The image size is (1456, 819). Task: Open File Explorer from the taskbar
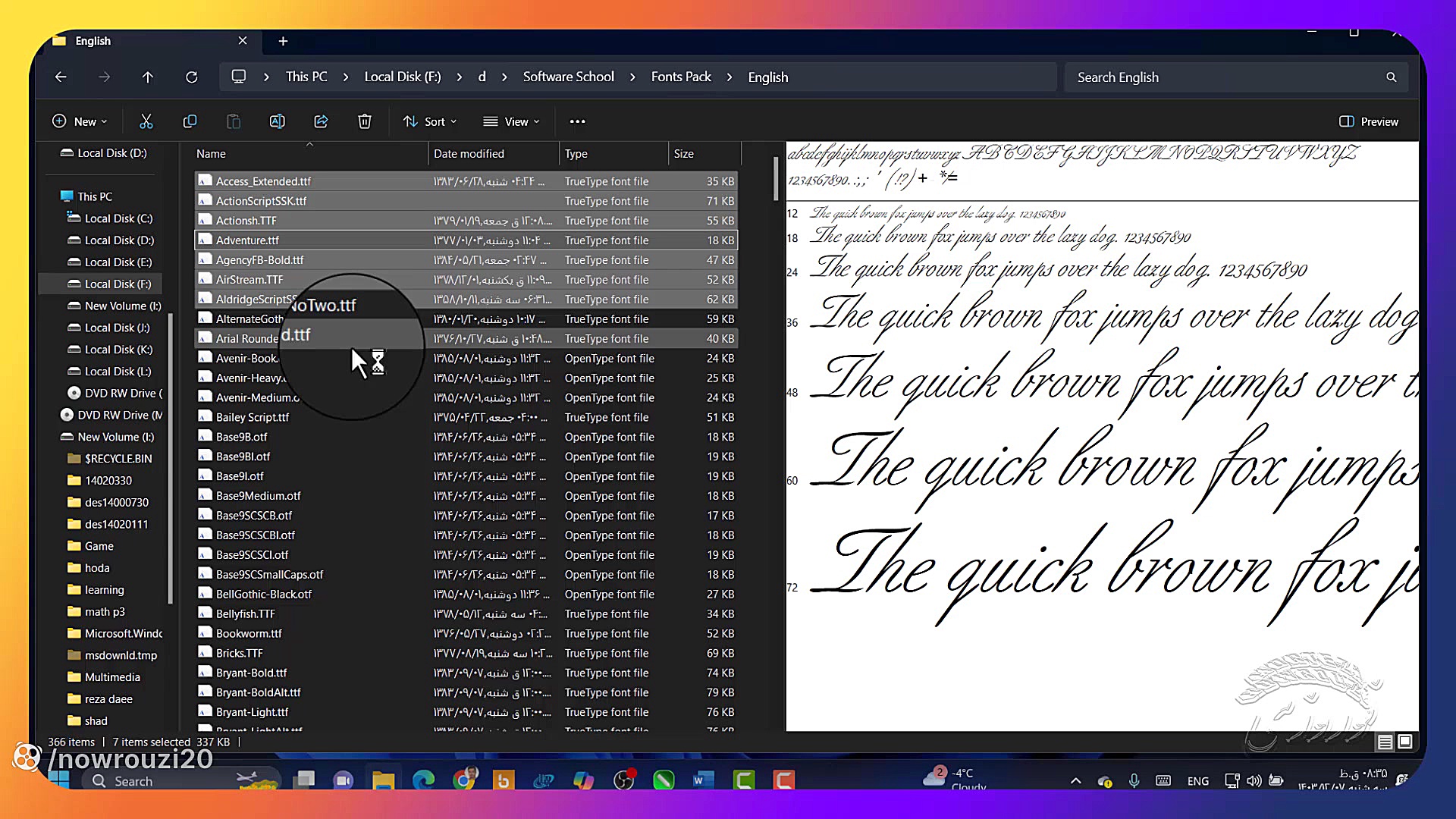[383, 780]
